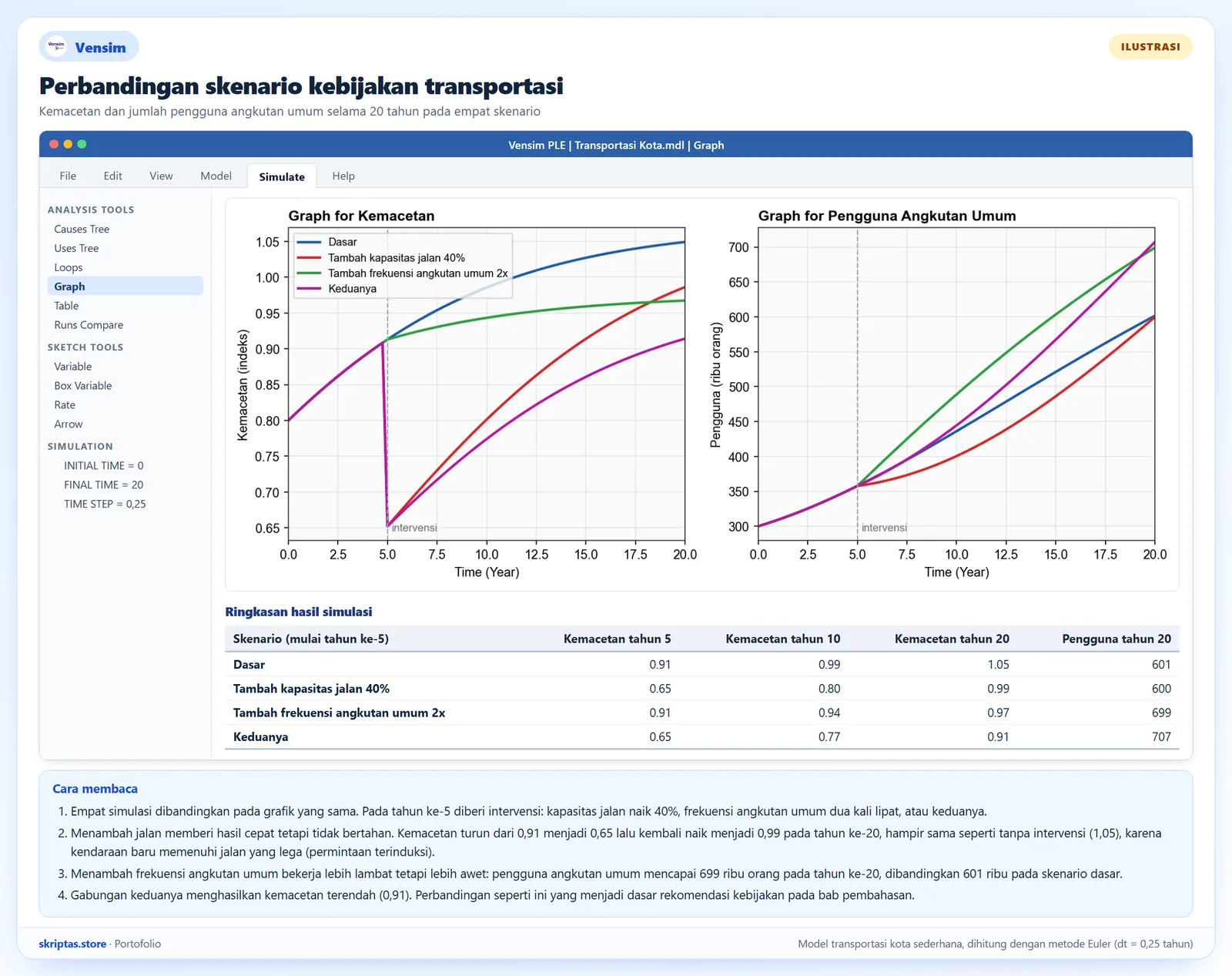Click the 707 value in Keduanya row
The width and height of the screenshot is (1232, 976).
1161,737
